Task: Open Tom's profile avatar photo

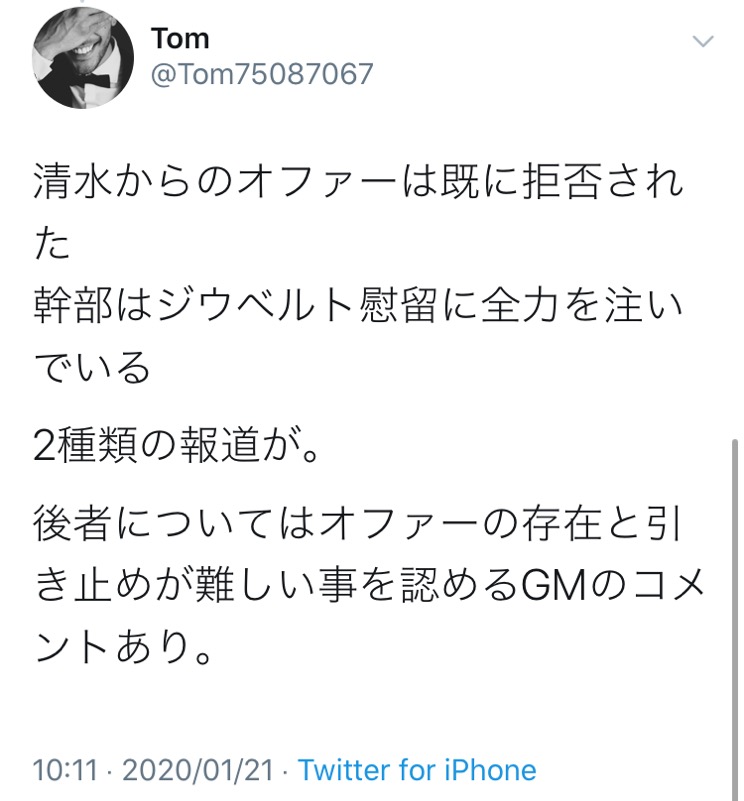Action: (83, 58)
